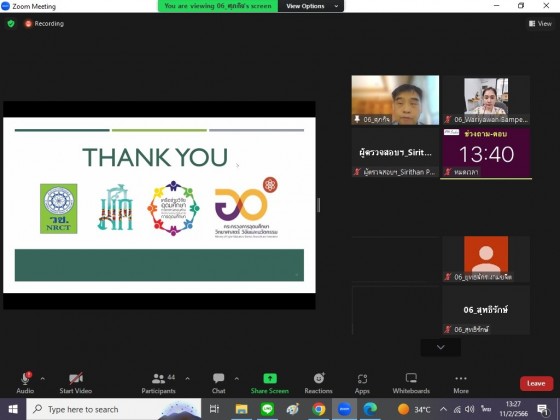Click the green Share Screen button
The image size is (560, 420).
point(270,383)
